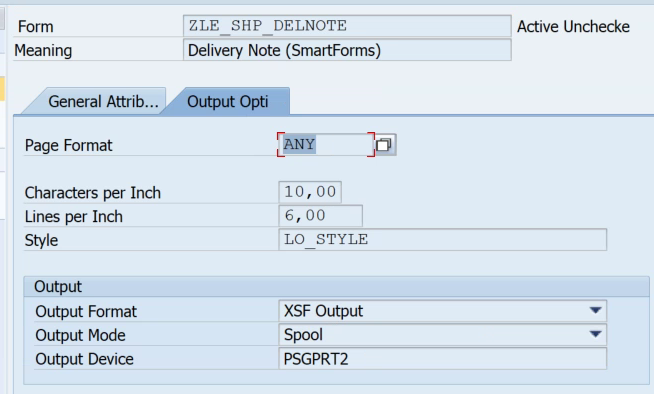The width and height of the screenshot is (654, 394).
Task: Expand the Output Format dropdown arrow
Action: click(x=596, y=311)
